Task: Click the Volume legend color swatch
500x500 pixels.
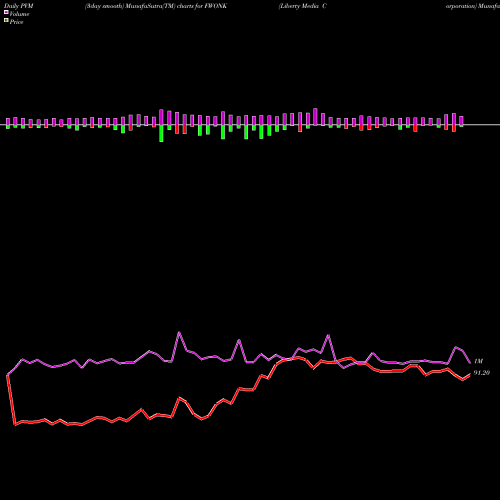Action: [6, 12]
